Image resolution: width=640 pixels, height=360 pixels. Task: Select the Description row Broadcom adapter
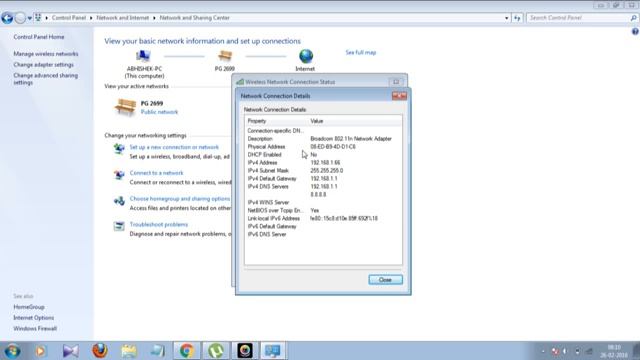click(323, 139)
